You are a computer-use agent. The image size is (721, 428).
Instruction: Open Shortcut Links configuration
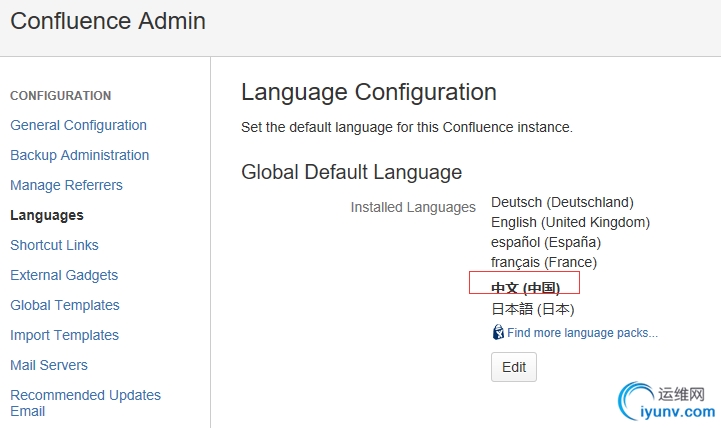coord(54,245)
